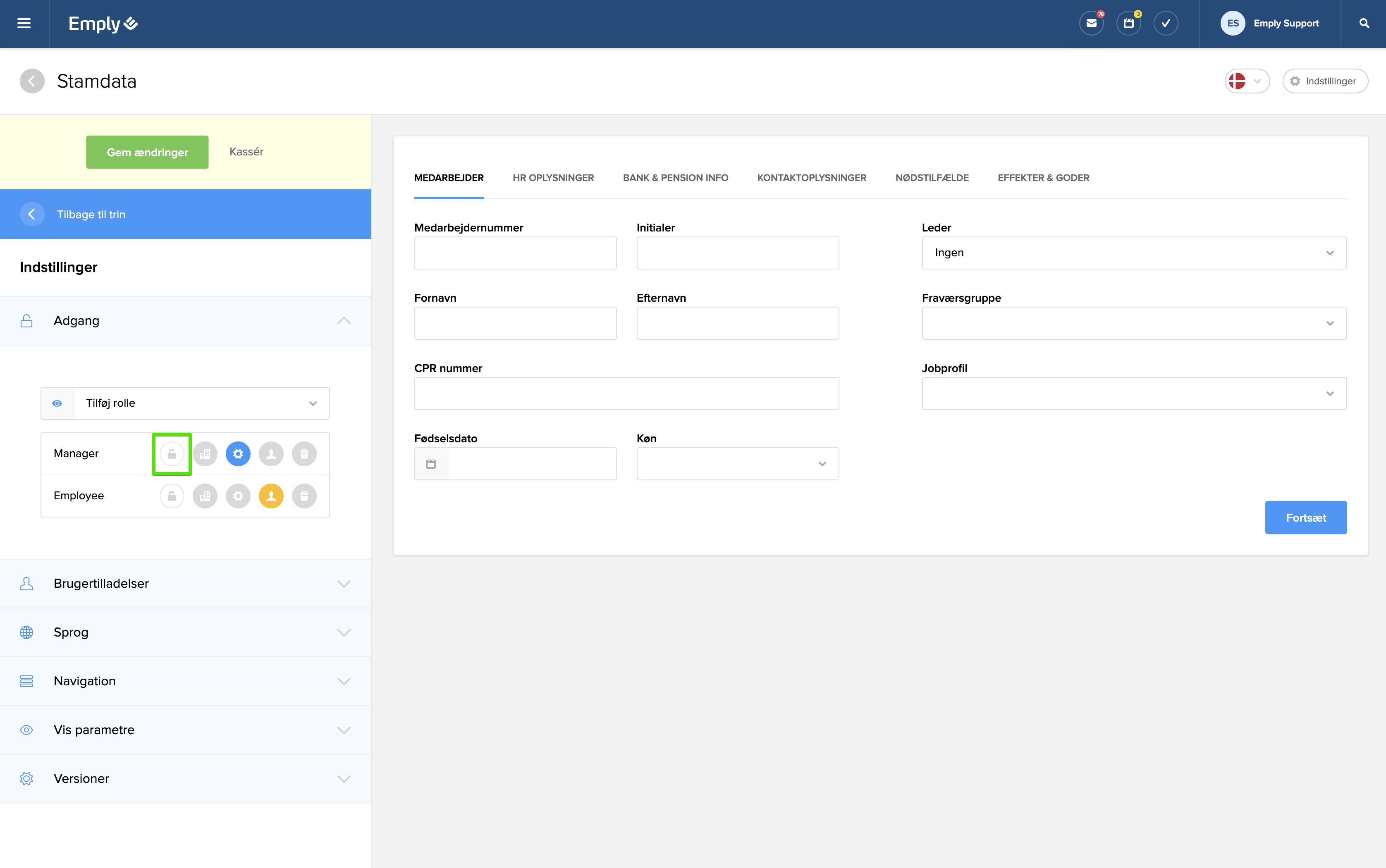The image size is (1386, 868).
Task: Click the search magnifier icon
Action: (1364, 24)
